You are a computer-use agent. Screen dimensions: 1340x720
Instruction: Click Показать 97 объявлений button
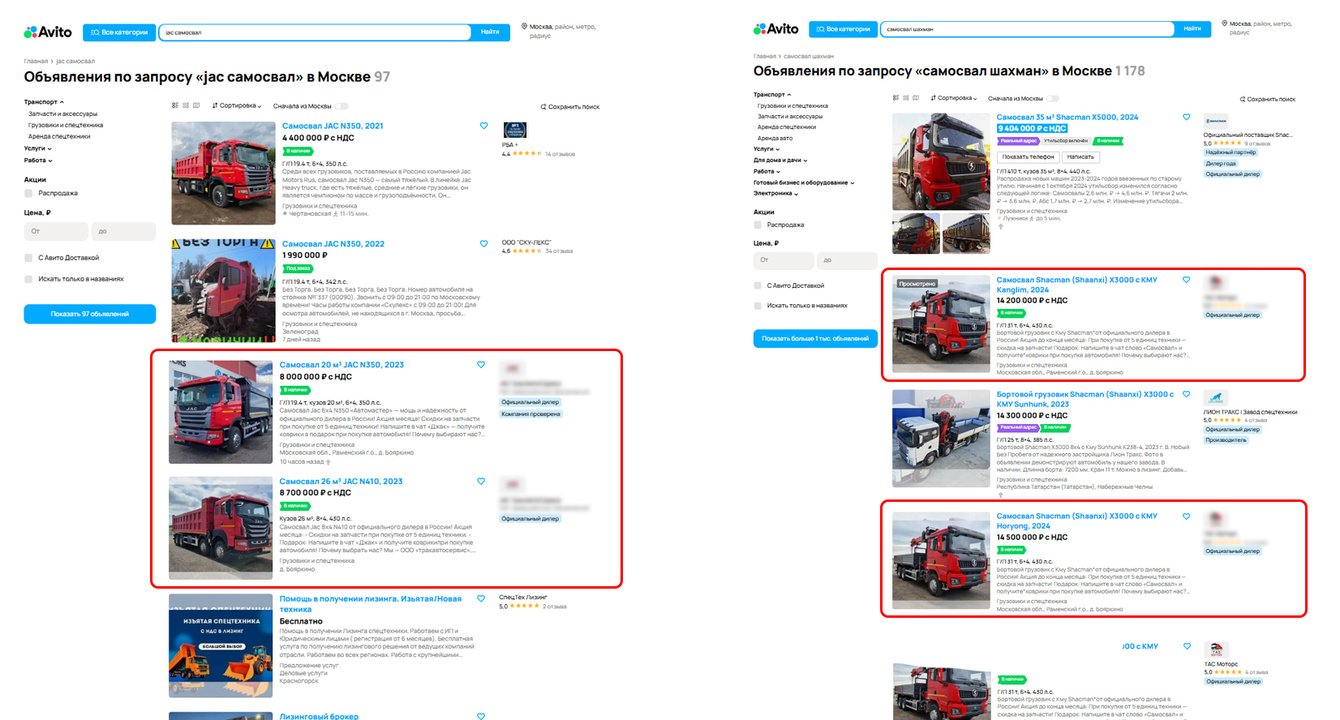pos(90,314)
